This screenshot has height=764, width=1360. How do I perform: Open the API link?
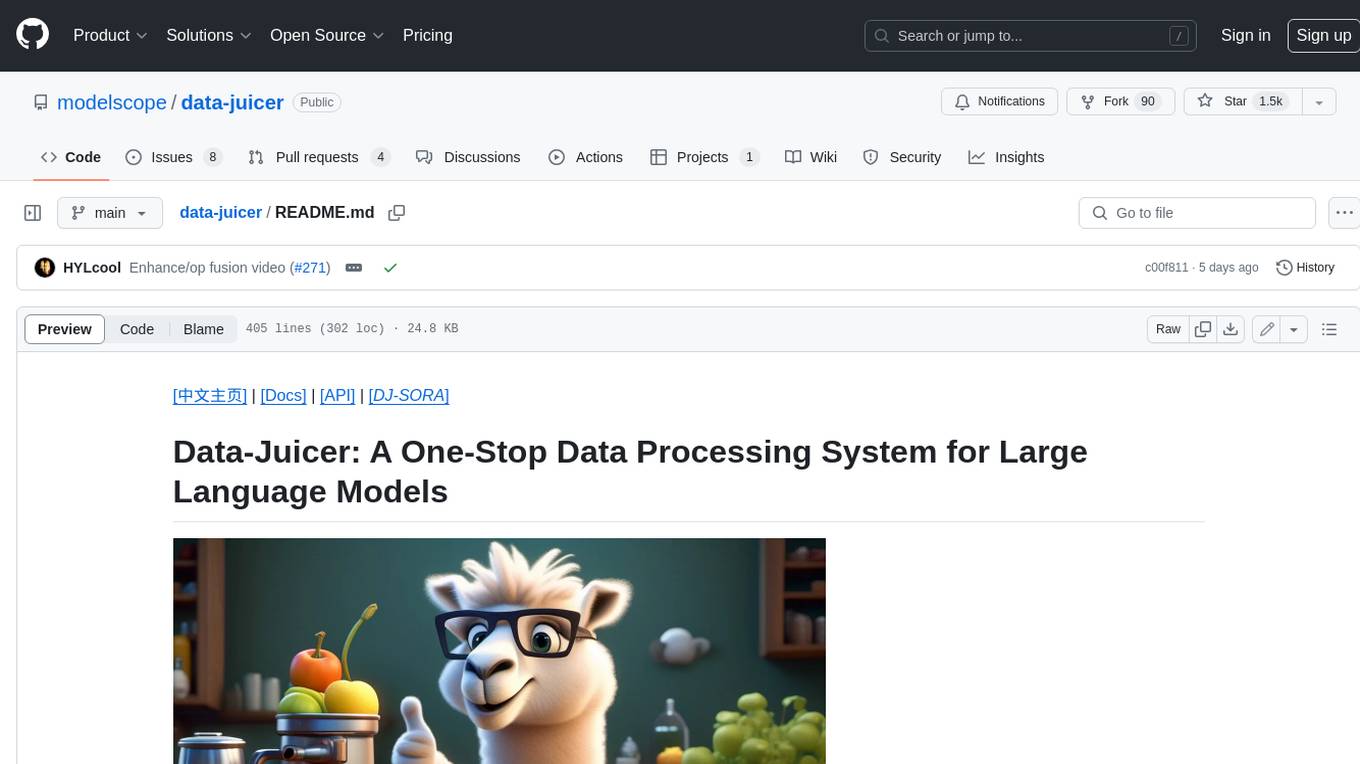[338, 395]
